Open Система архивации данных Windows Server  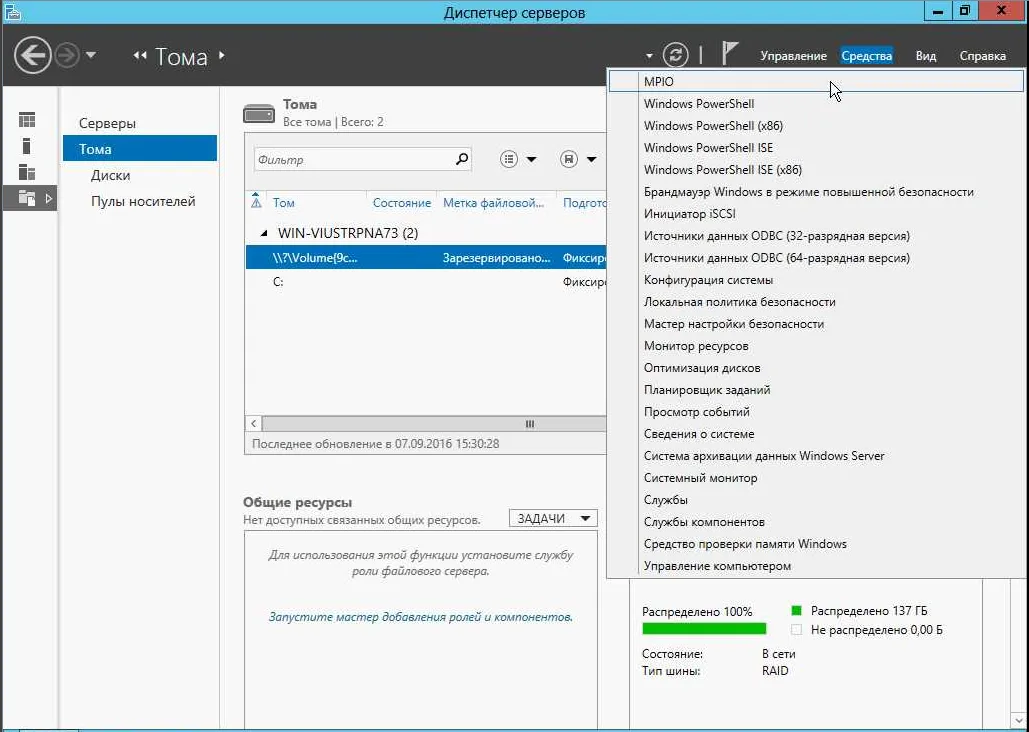(816, 456)
